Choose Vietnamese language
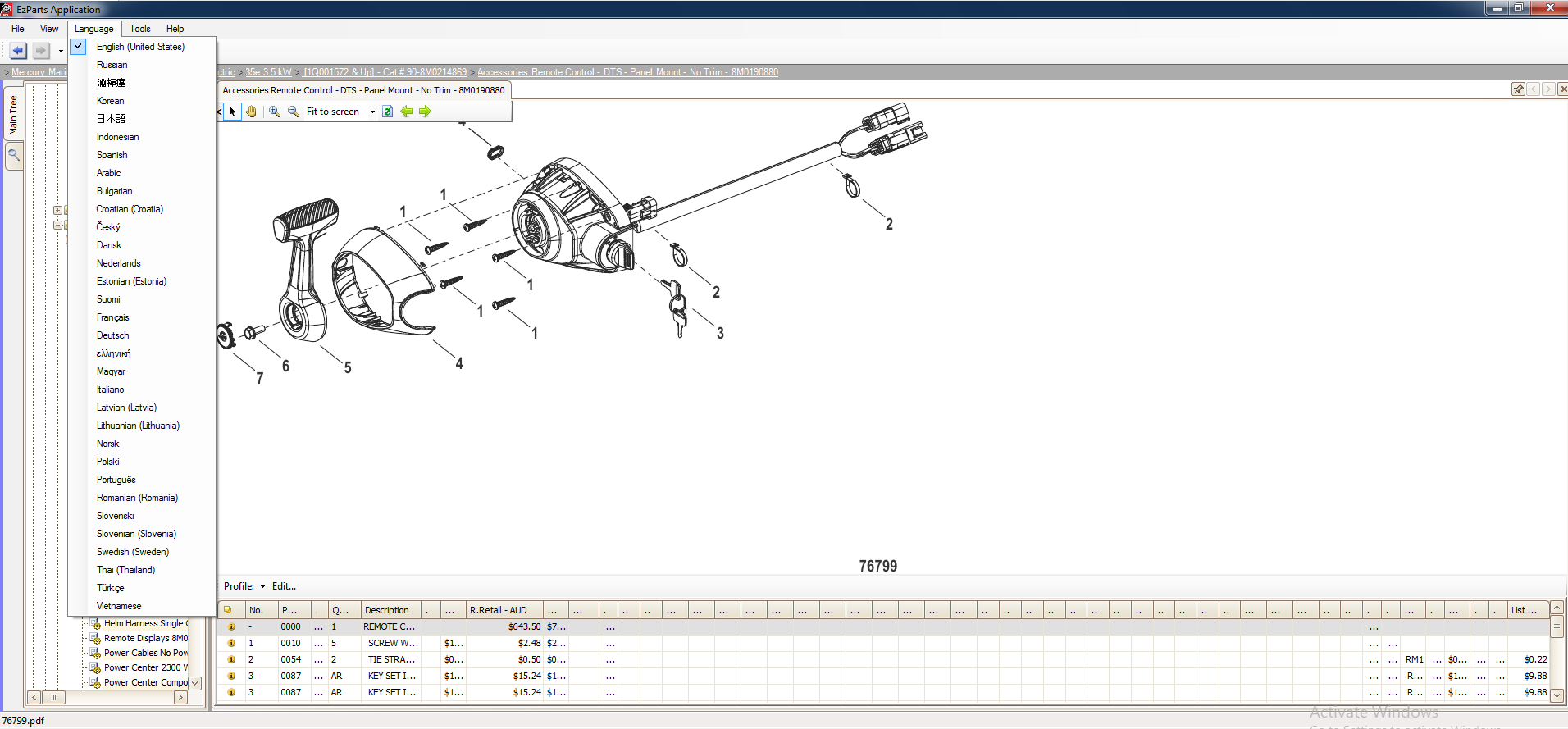 (x=119, y=606)
